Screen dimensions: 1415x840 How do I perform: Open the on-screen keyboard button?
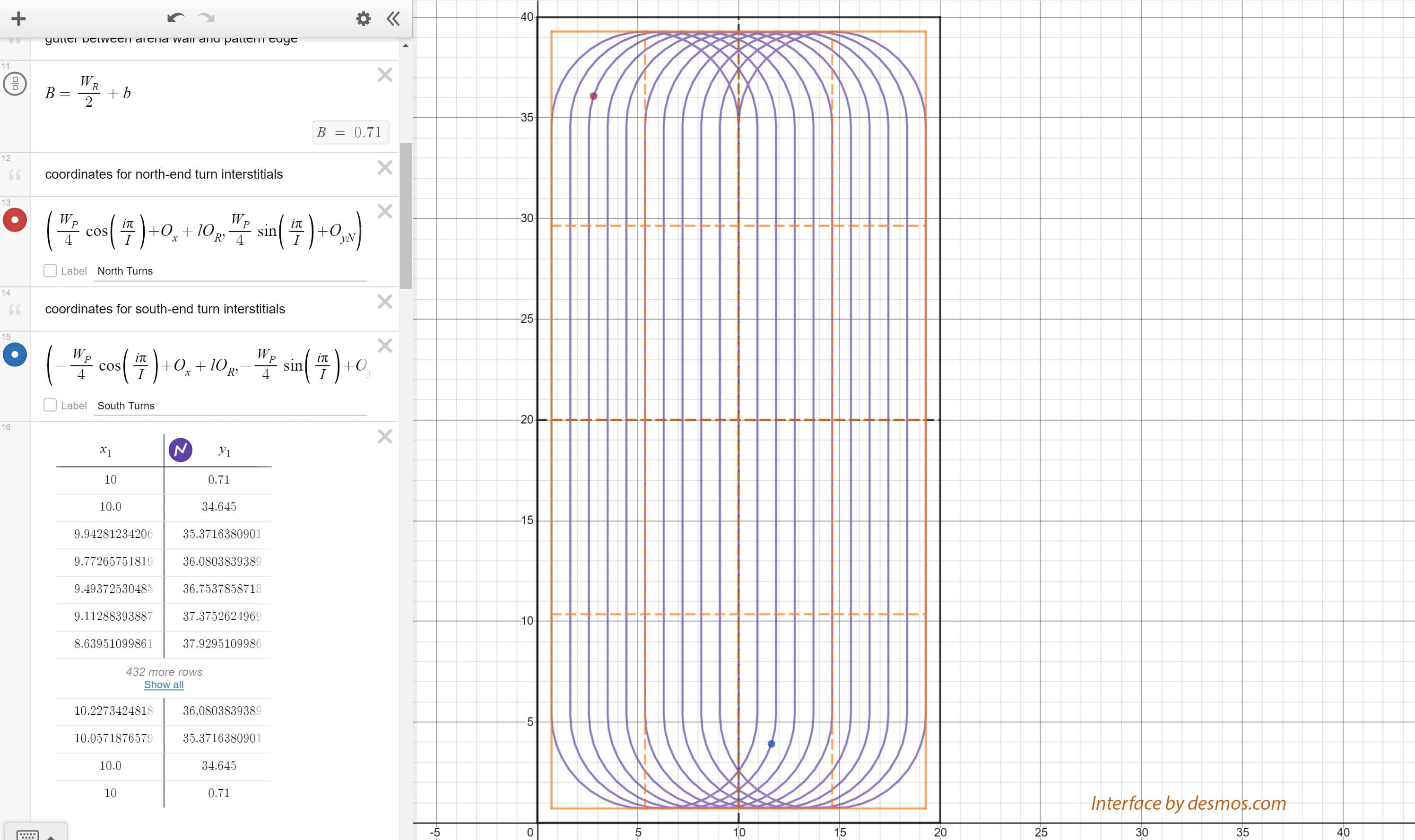(x=28, y=834)
